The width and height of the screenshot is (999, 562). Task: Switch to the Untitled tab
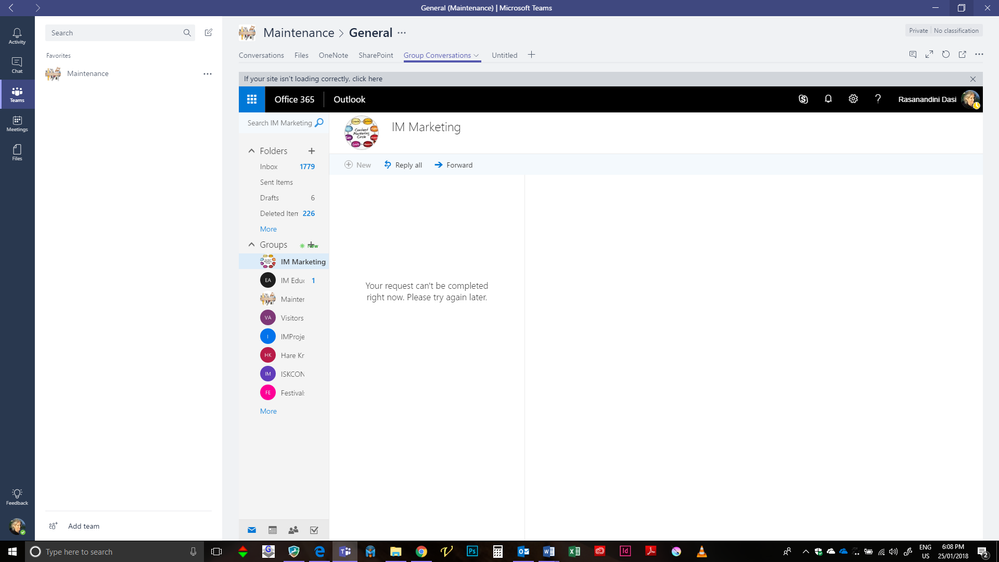coord(504,55)
